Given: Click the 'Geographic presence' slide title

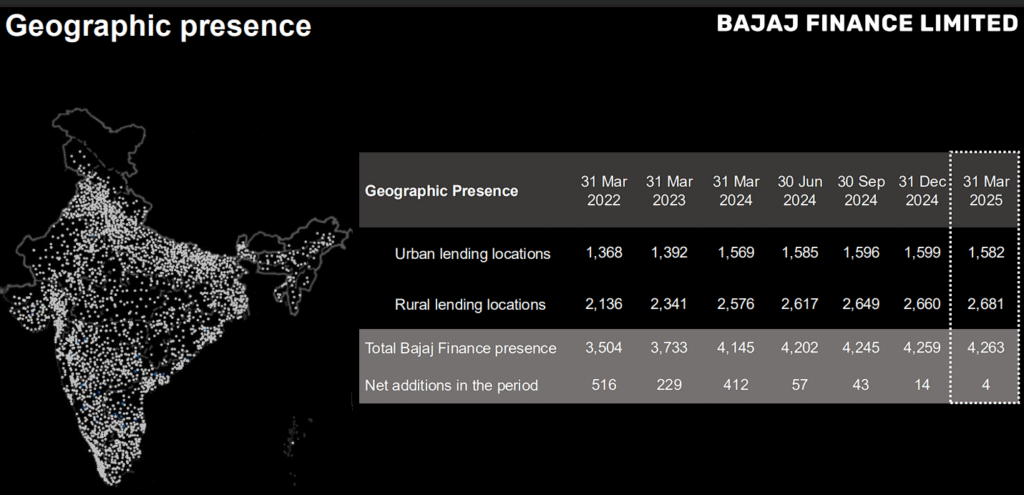Looking at the screenshot, I should 159,27.
